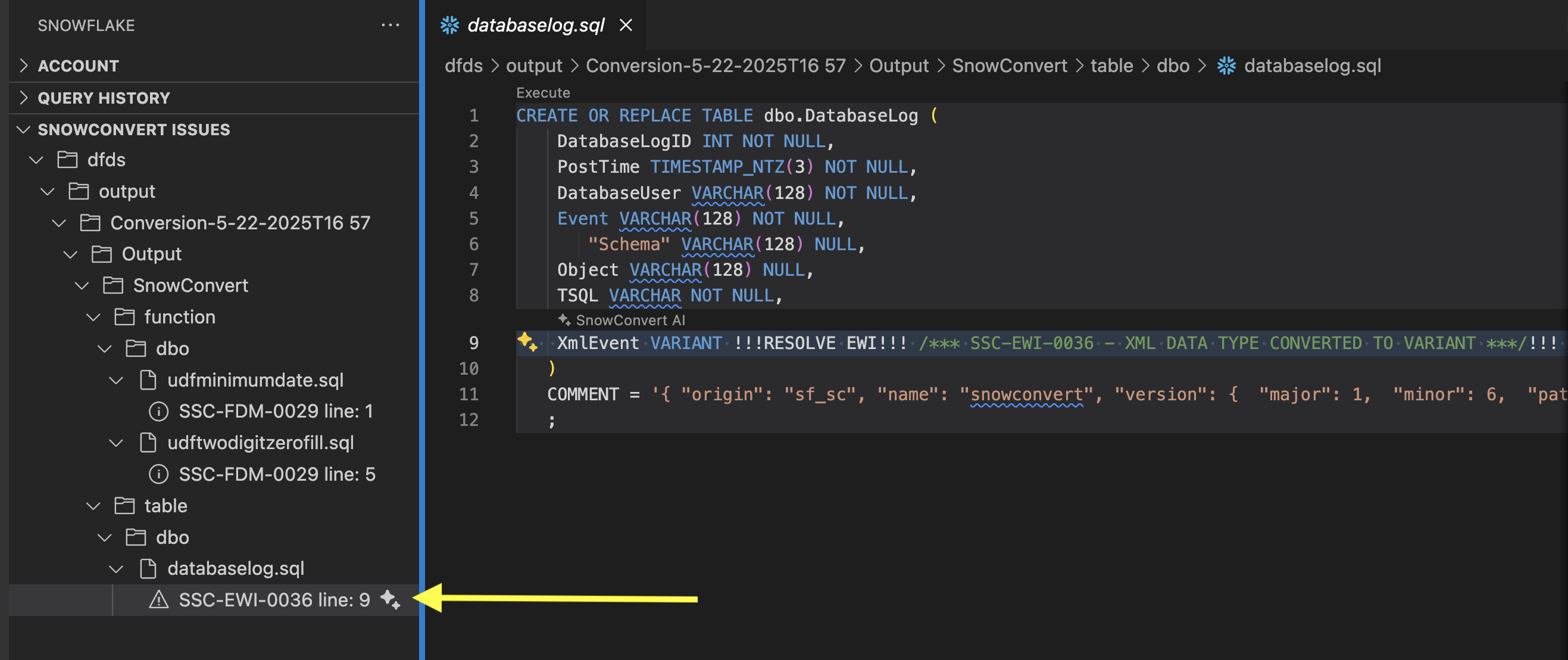The image size is (1568, 660).
Task: Switch to the databaselog.sql editor tab
Action: [x=536, y=25]
